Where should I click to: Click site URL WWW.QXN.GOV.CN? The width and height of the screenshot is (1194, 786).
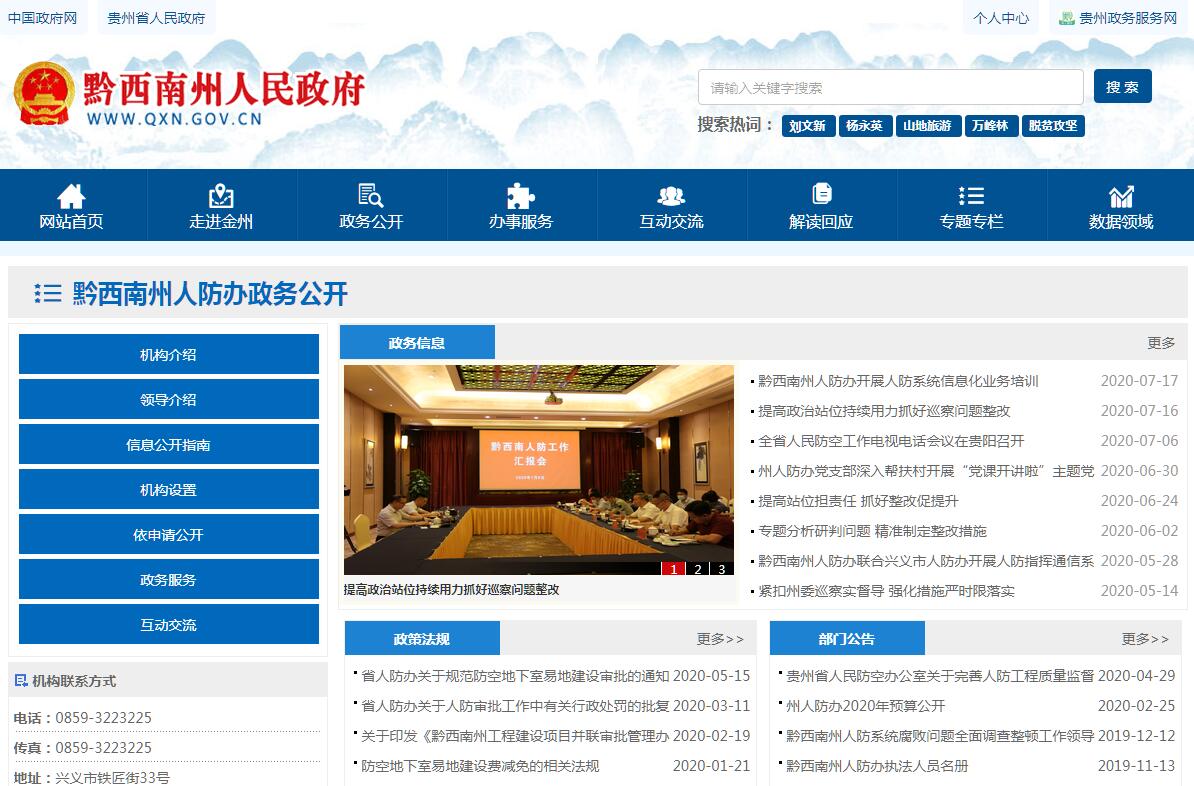coord(174,119)
